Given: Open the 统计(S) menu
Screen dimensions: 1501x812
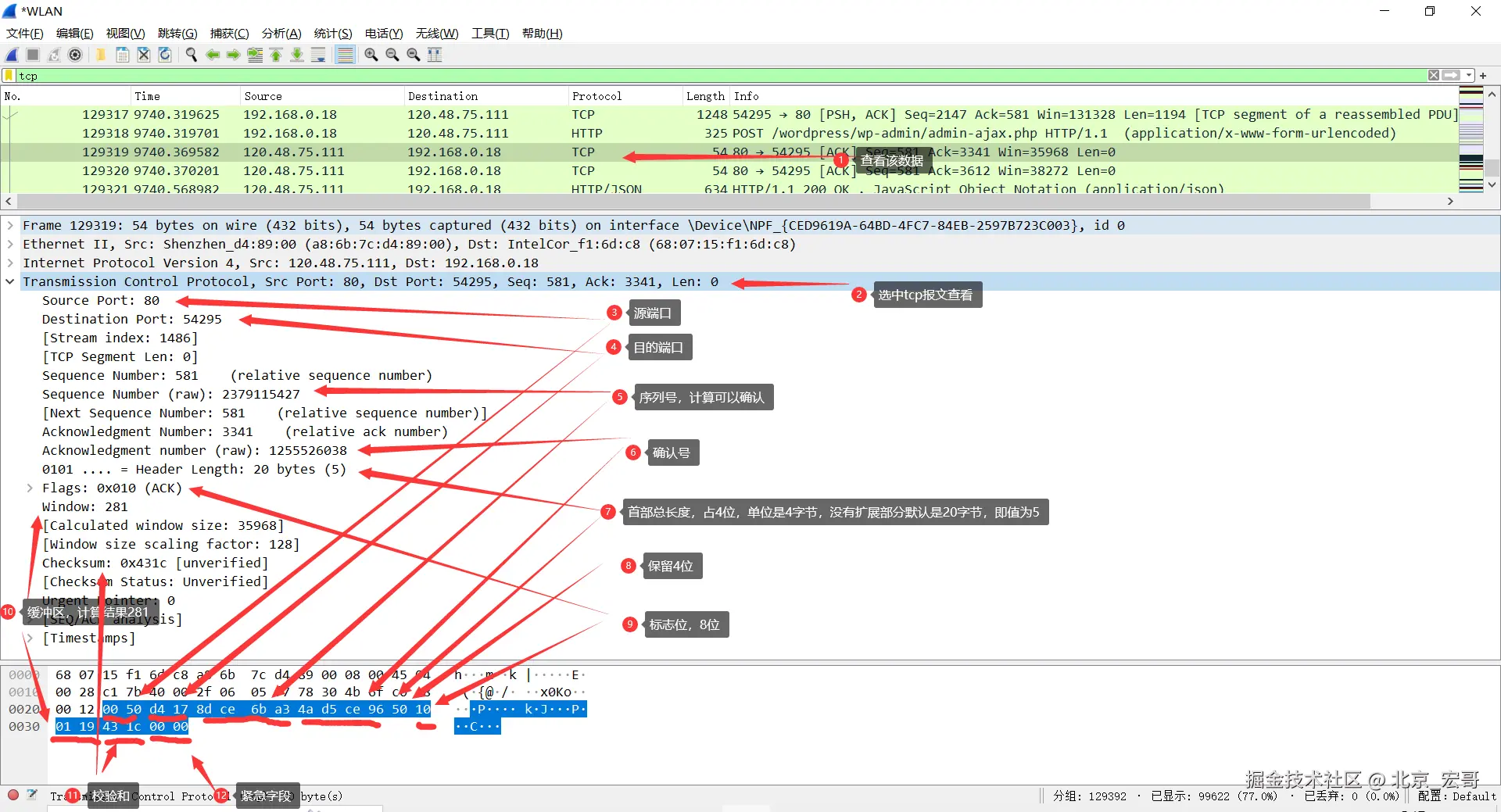Looking at the screenshot, I should [333, 34].
